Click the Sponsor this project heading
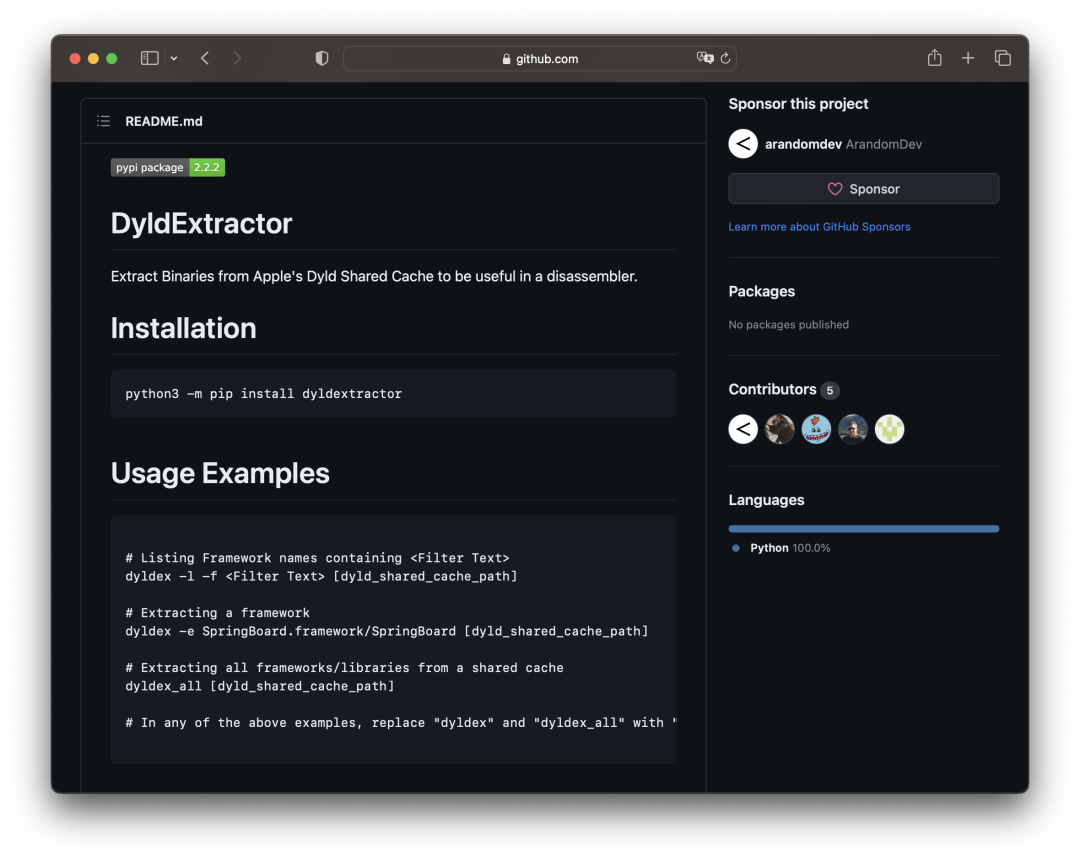Image resolution: width=1080 pixels, height=861 pixels. 798,104
